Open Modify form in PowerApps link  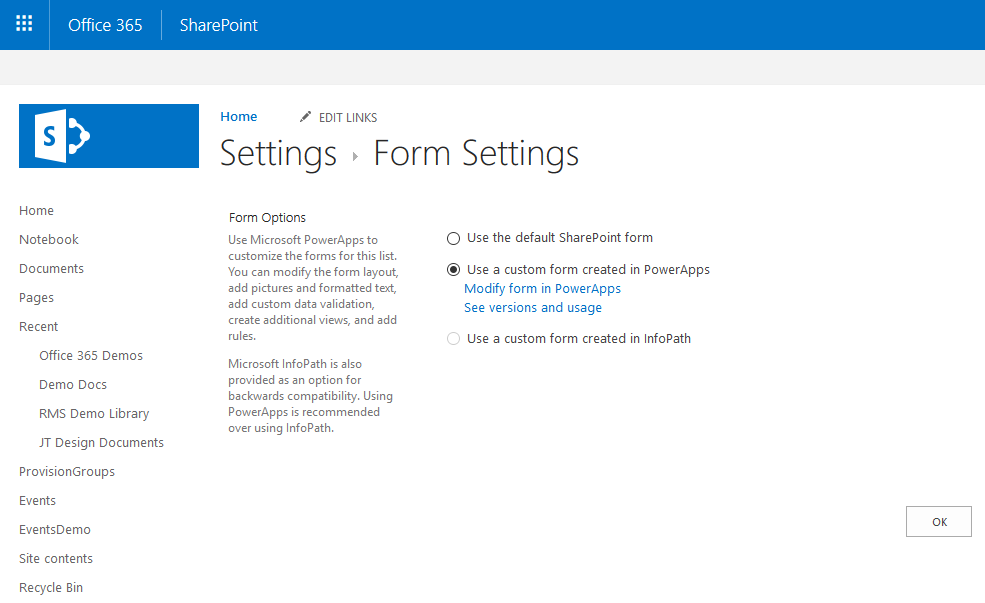point(542,288)
